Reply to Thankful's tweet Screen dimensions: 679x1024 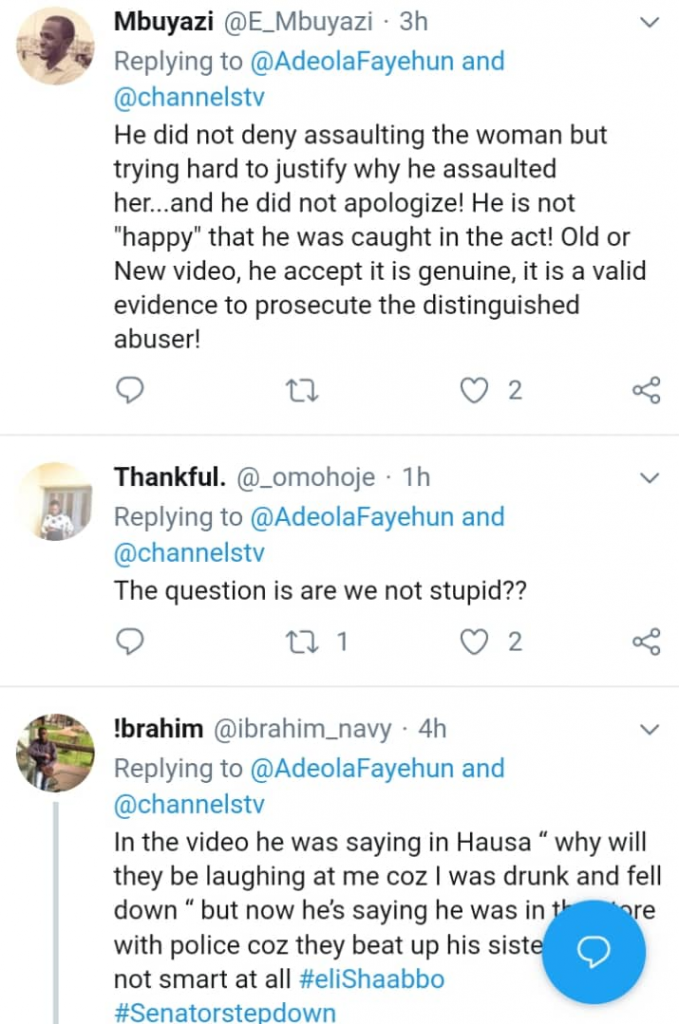pos(131,641)
